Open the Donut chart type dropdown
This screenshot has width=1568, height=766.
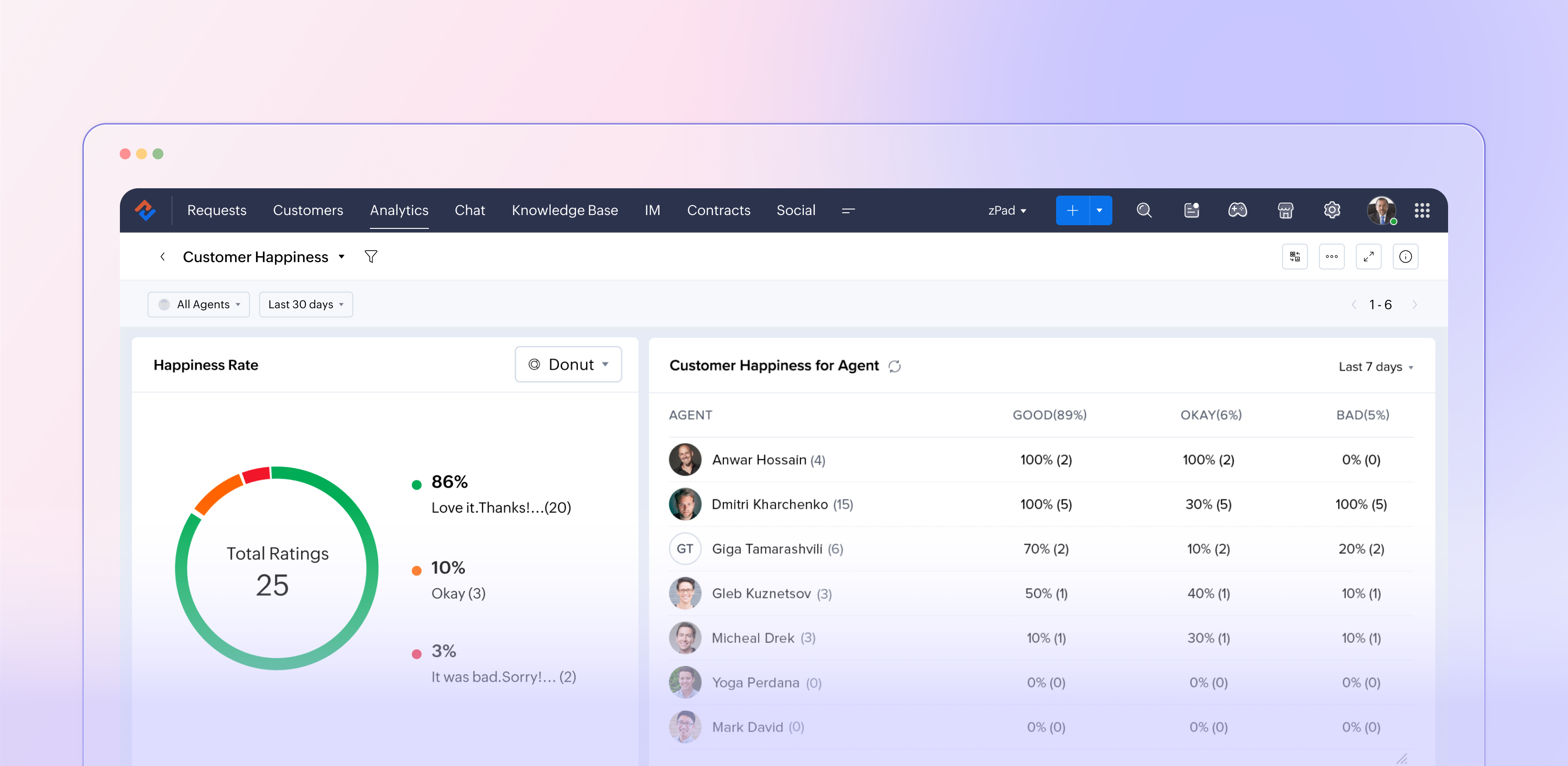click(x=568, y=364)
